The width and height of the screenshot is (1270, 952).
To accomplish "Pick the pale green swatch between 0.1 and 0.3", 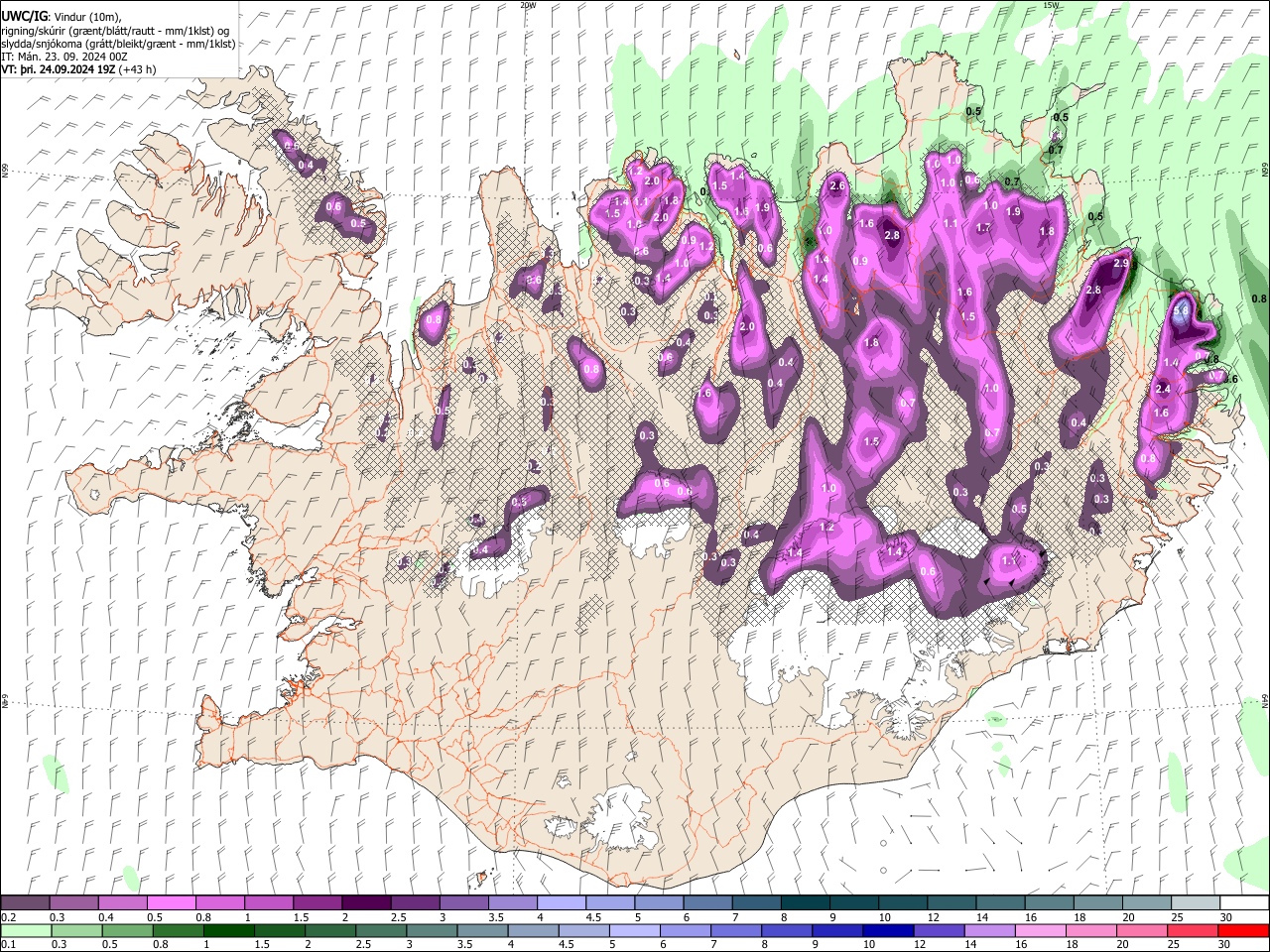I will pos(26,930).
